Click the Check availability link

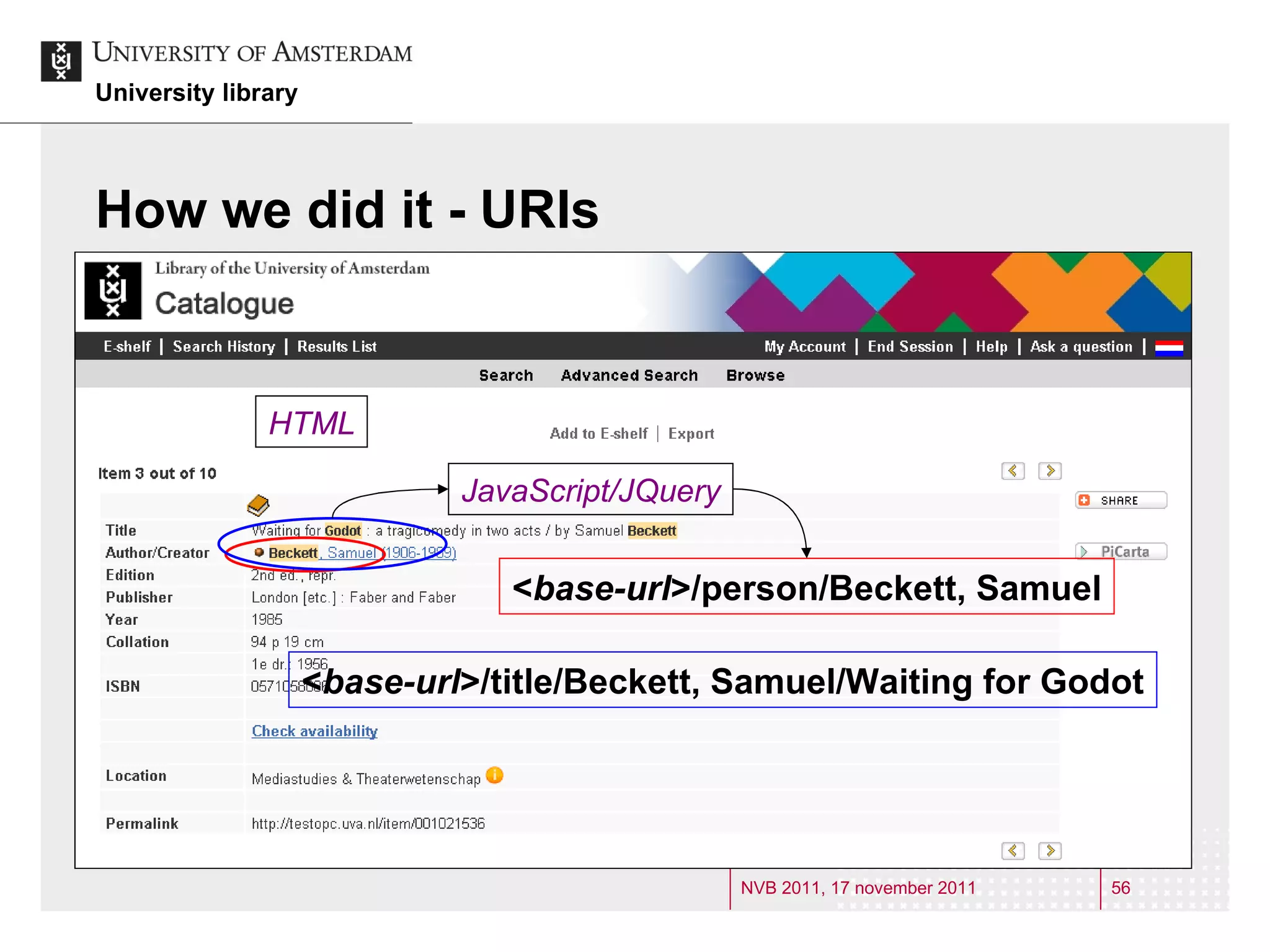pos(314,731)
